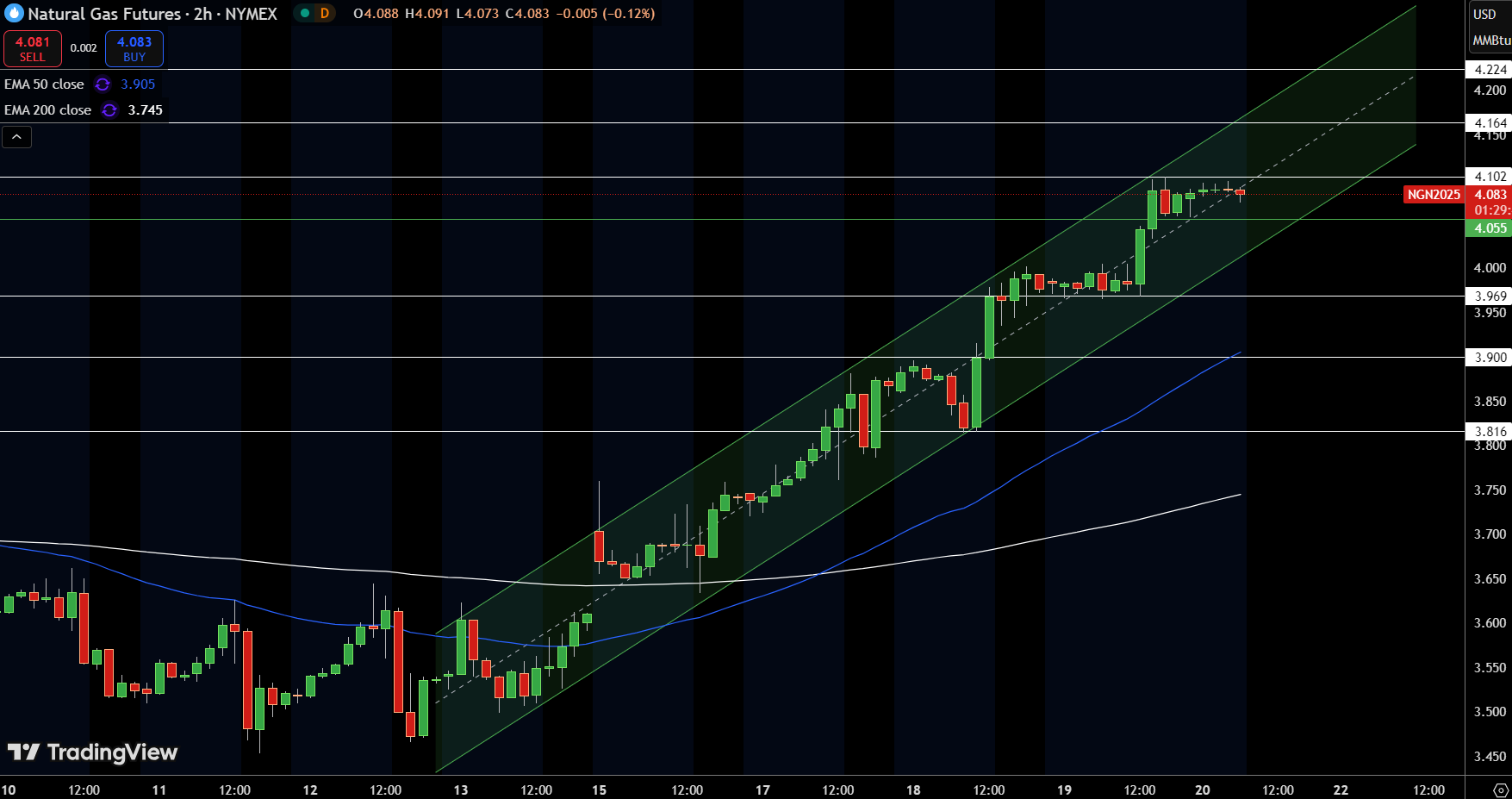
Task: Click the 4.055 green price level label
Action: click(x=1489, y=228)
